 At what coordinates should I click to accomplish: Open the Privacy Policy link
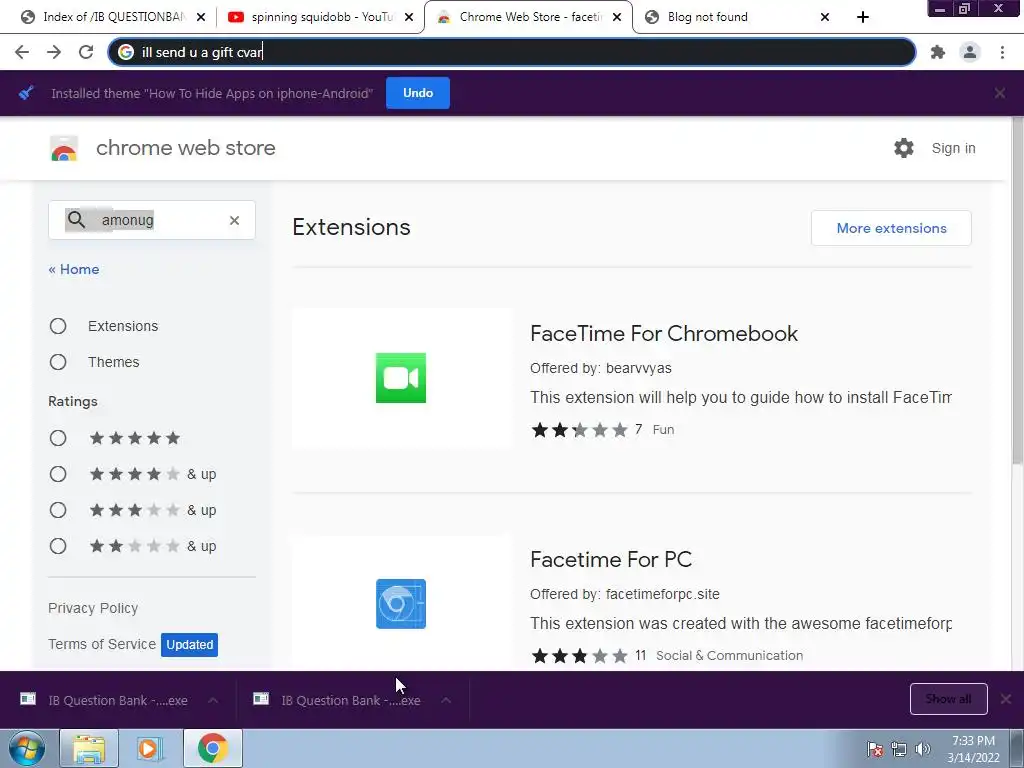pos(93,608)
